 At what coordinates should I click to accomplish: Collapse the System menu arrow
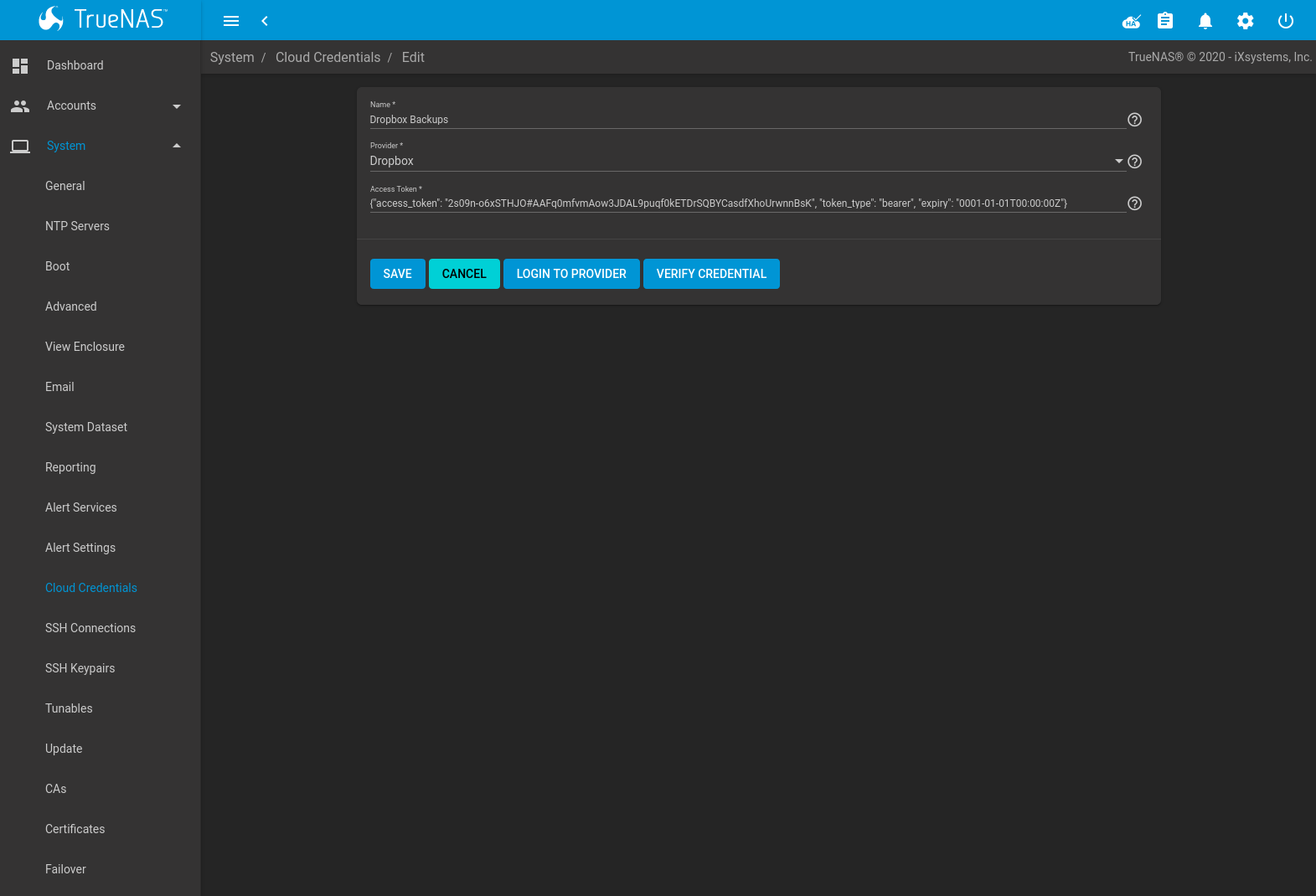tap(177, 146)
